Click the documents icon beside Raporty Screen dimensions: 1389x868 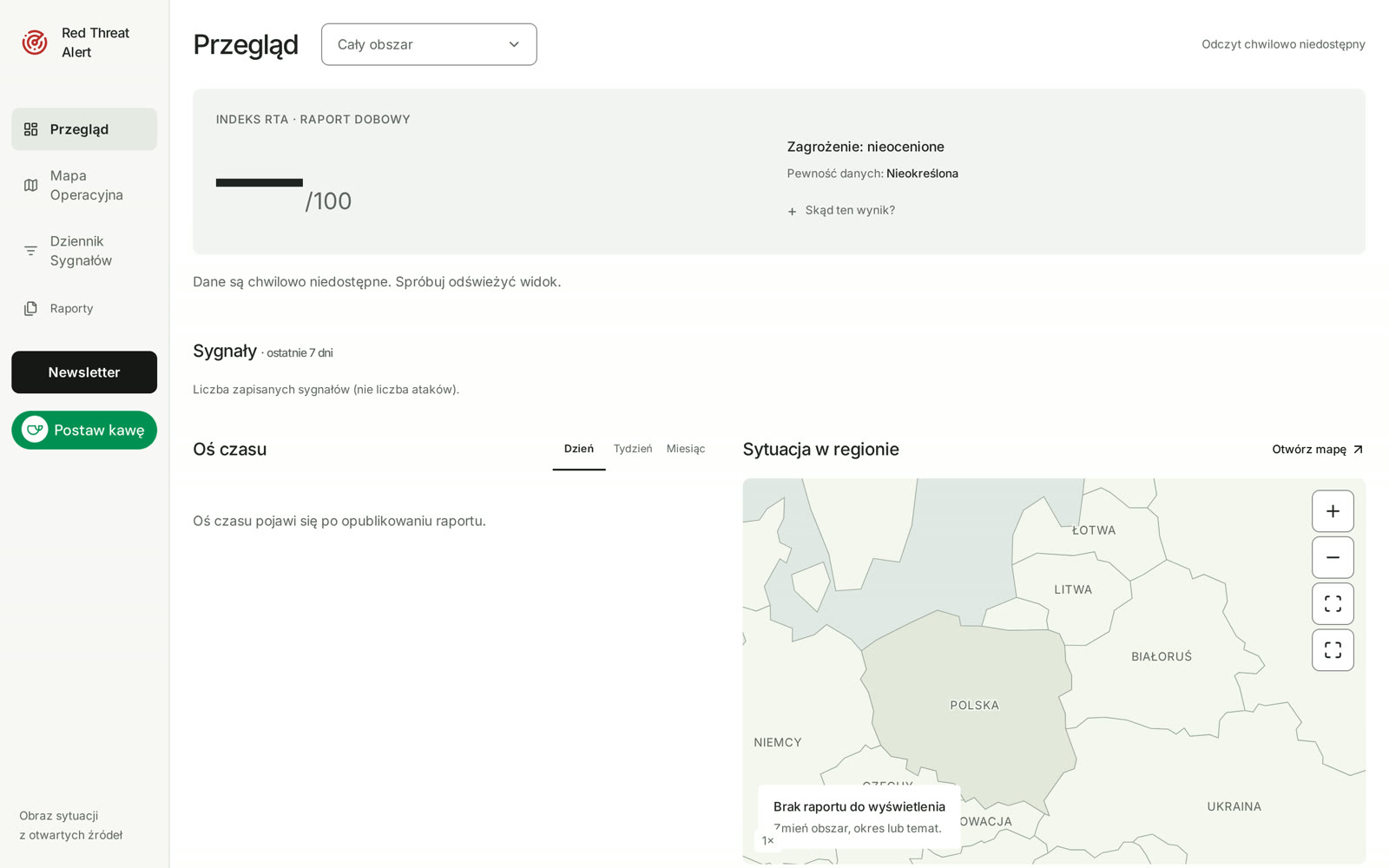[31, 308]
